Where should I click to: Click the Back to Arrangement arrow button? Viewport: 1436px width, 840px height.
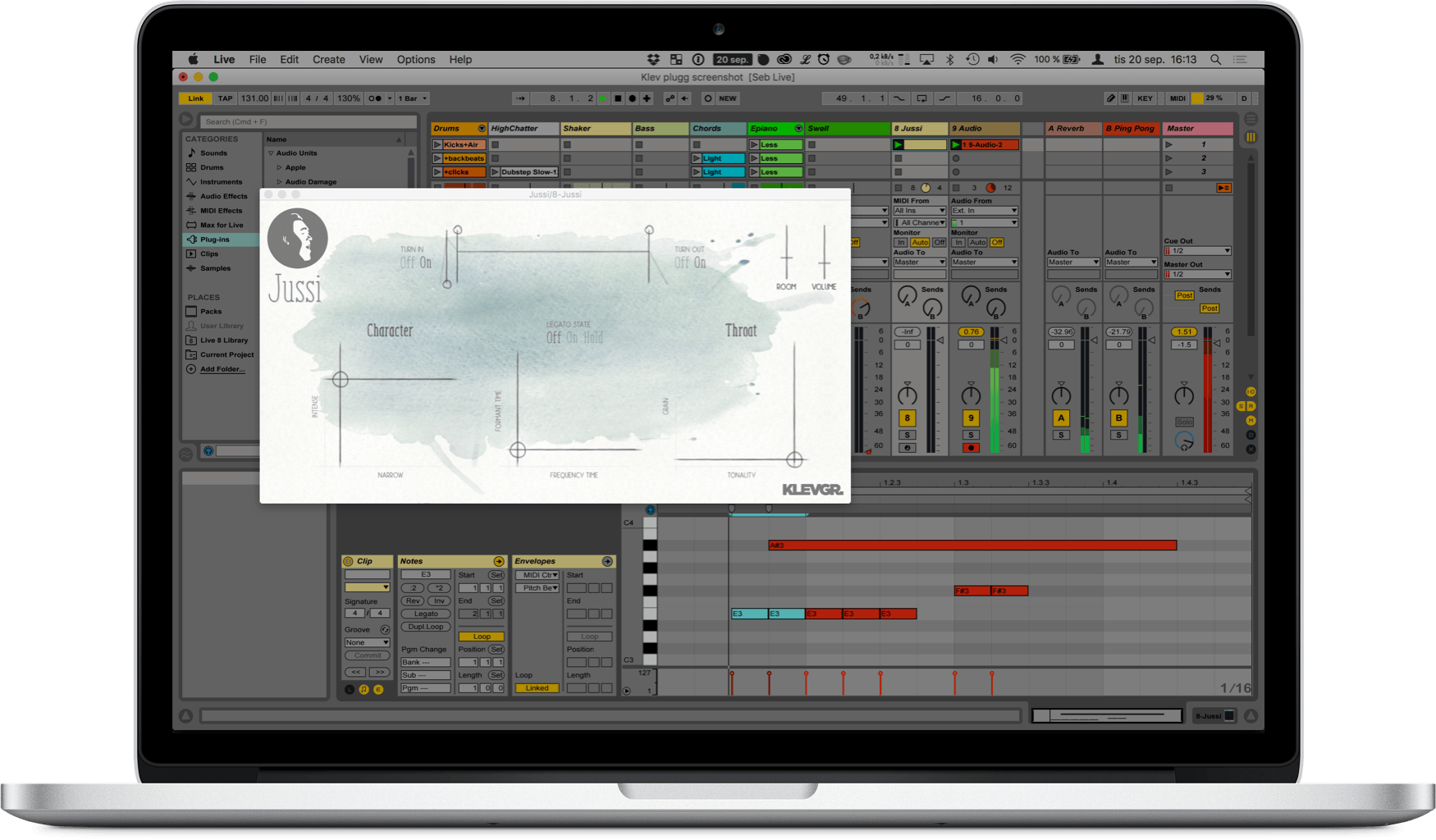point(684,98)
